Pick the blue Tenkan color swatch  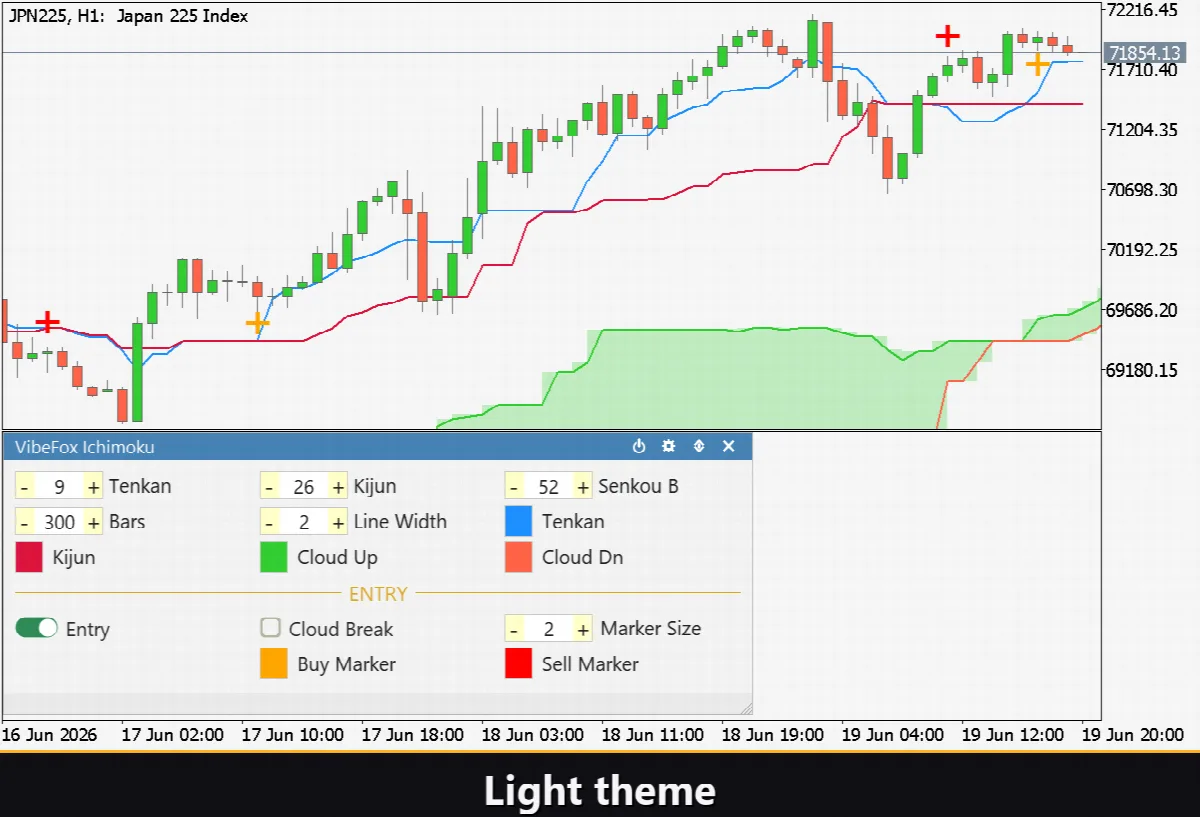[518, 522]
